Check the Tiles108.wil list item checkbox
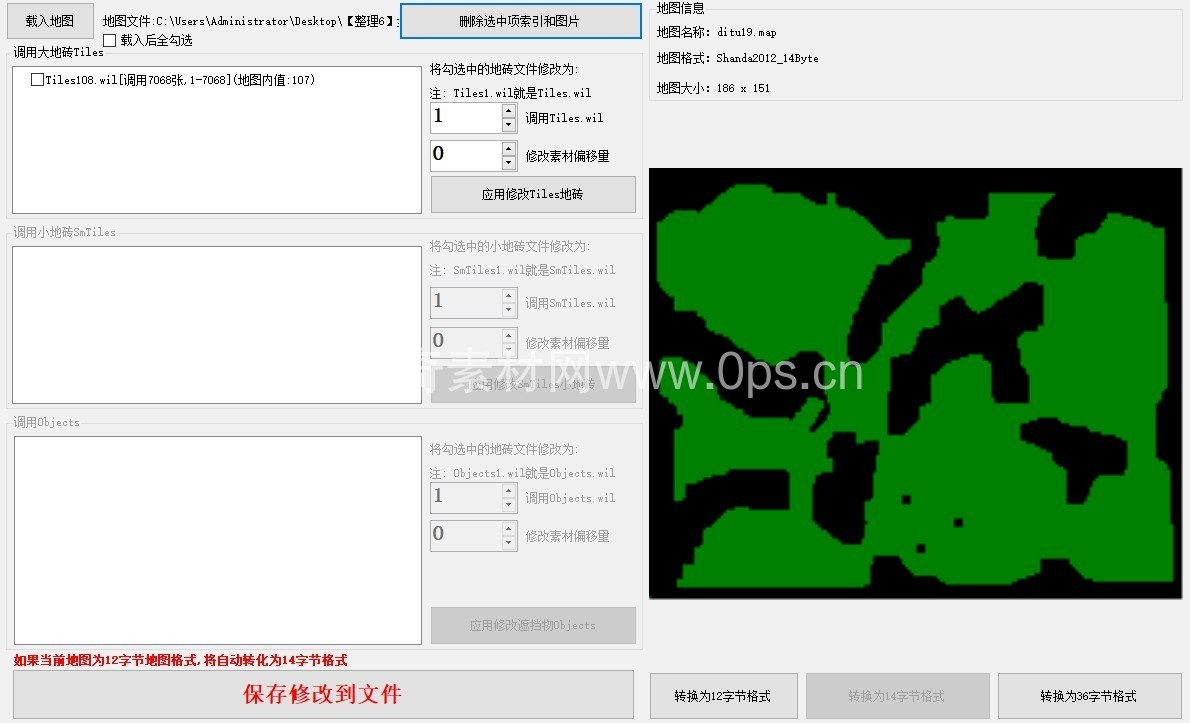The height and width of the screenshot is (723, 1190). [37, 80]
